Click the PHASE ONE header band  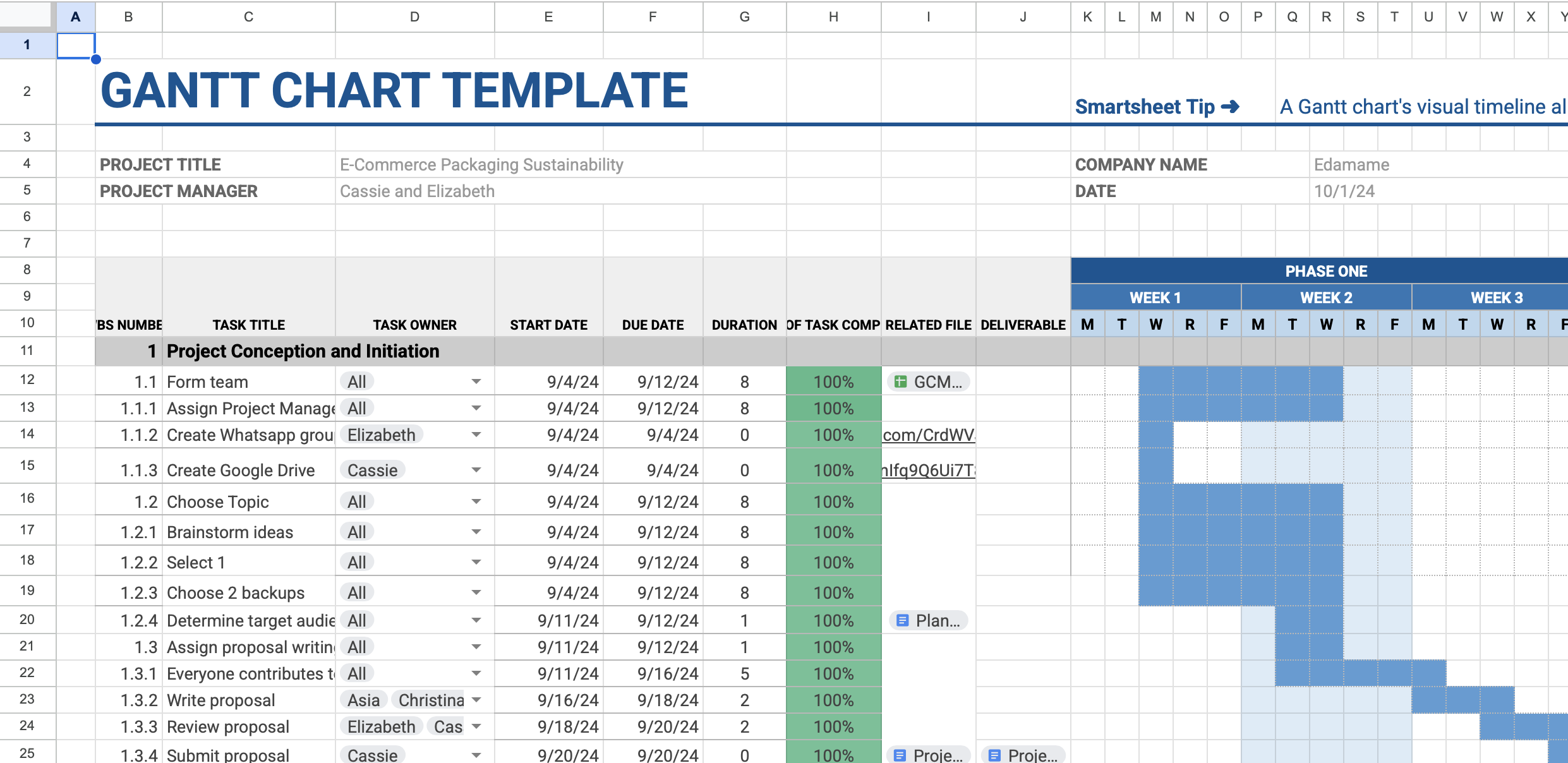(1325, 271)
